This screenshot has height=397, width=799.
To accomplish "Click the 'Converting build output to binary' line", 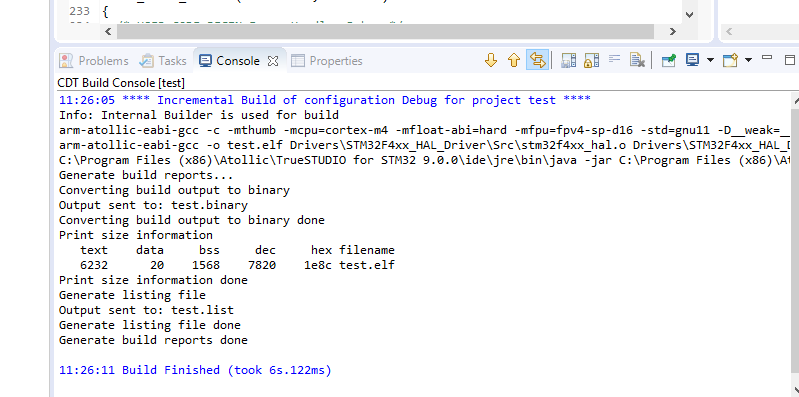I will [174, 190].
